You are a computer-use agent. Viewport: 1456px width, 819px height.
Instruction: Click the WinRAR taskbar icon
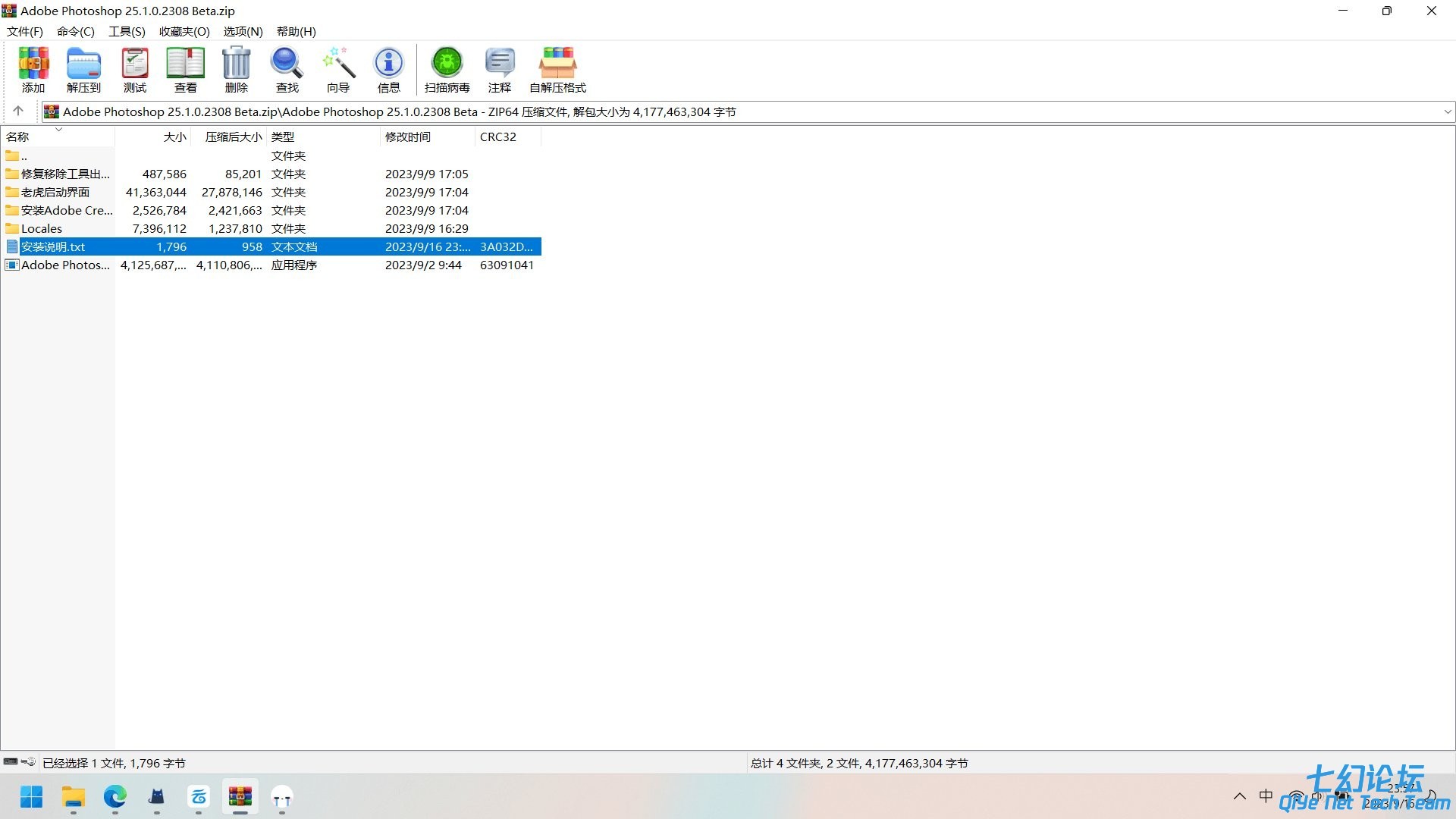coord(240,797)
